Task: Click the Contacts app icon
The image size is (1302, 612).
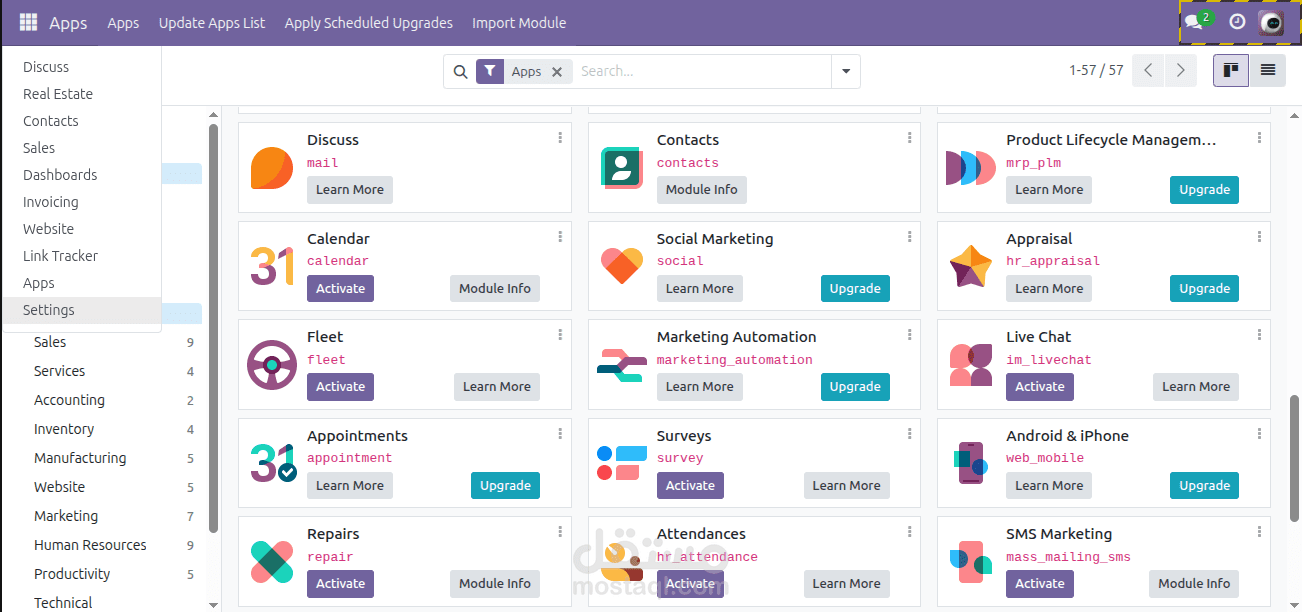Action: [x=621, y=167]
